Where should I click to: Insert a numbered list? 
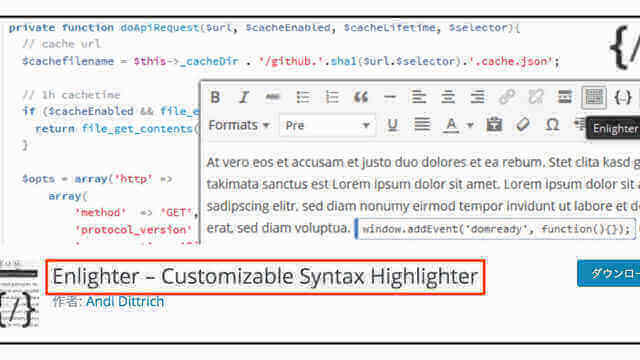(332, 97)
